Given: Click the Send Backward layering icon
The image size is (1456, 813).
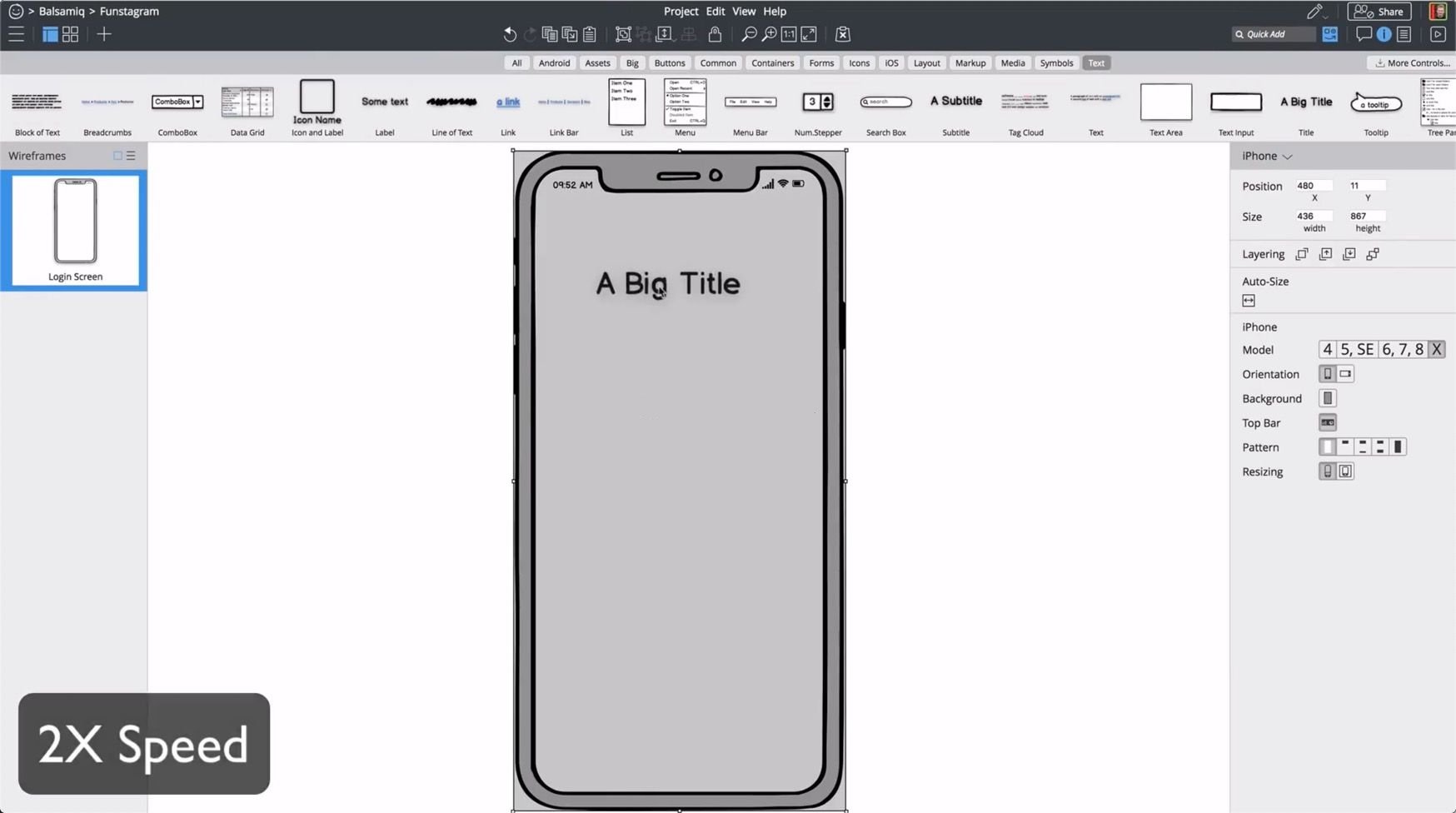Looking at the screenshot, I should (1349, 254).
